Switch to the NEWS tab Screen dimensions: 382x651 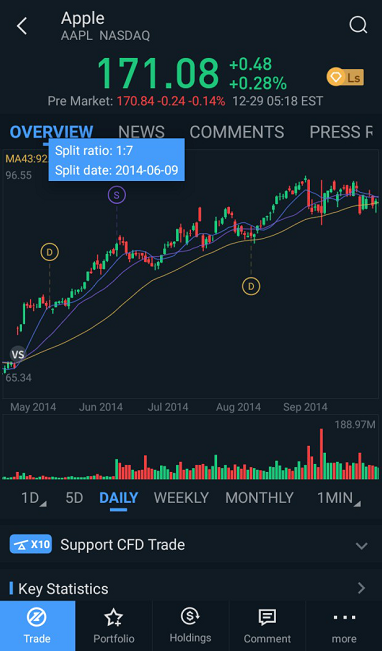pyautogui.click(x=141, y=132)
